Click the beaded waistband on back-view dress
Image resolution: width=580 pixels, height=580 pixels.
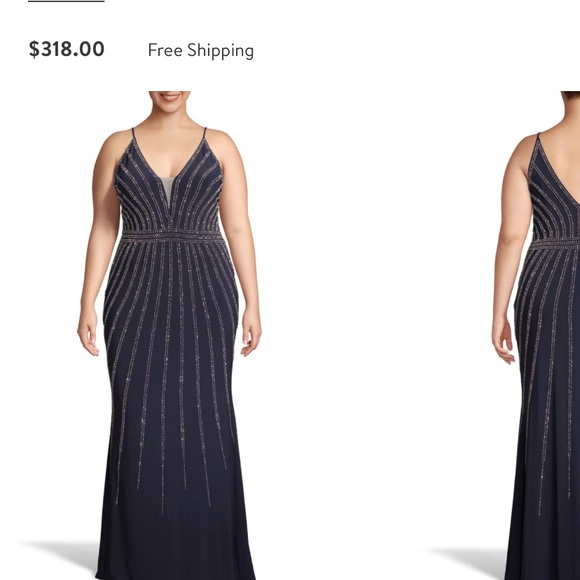pos(556,243)
